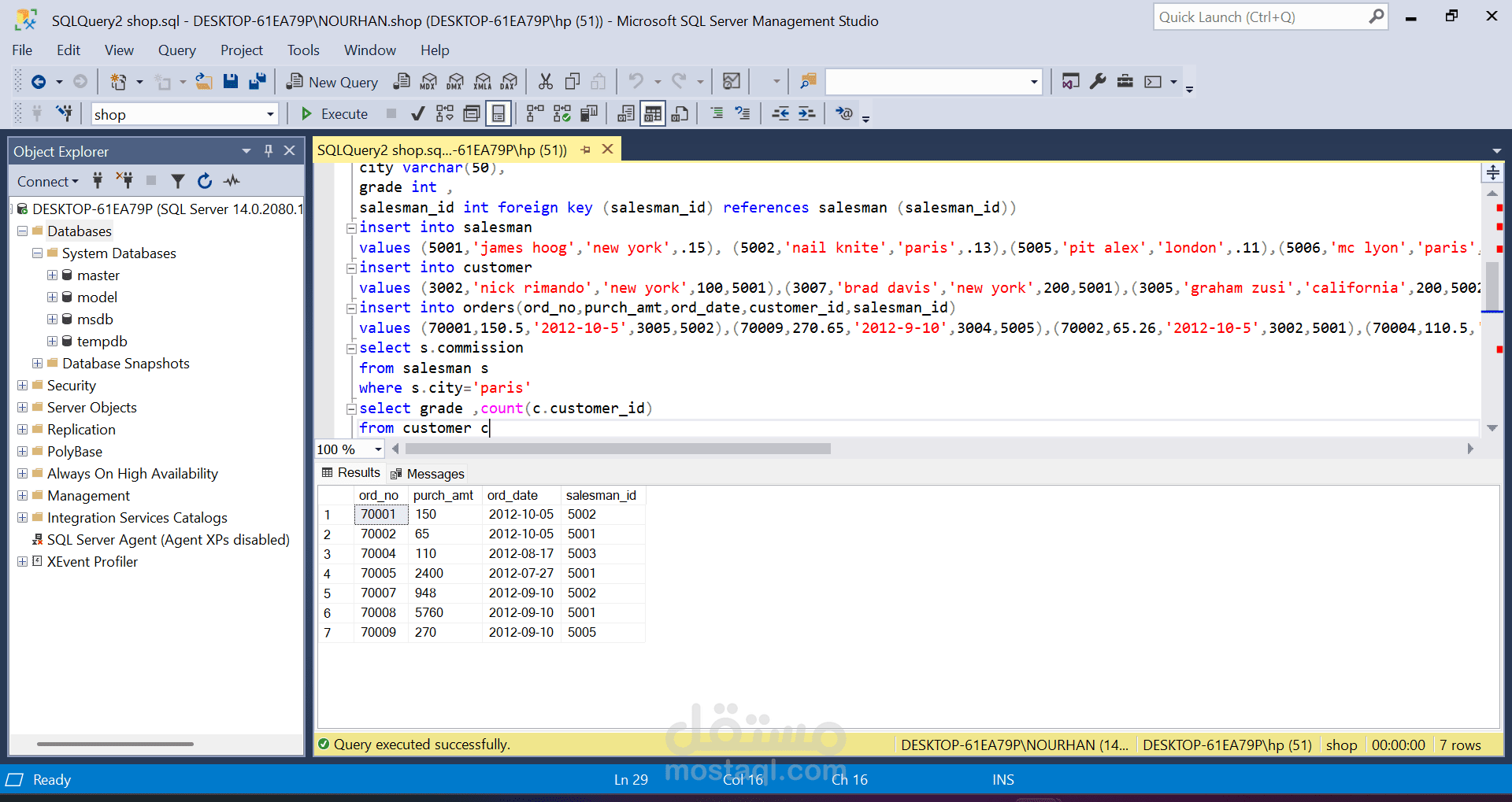Toggle IntelliSense Enabled button
Image resolution: width=1512 pixels, height=802 pixels.
tap(498, 114)
